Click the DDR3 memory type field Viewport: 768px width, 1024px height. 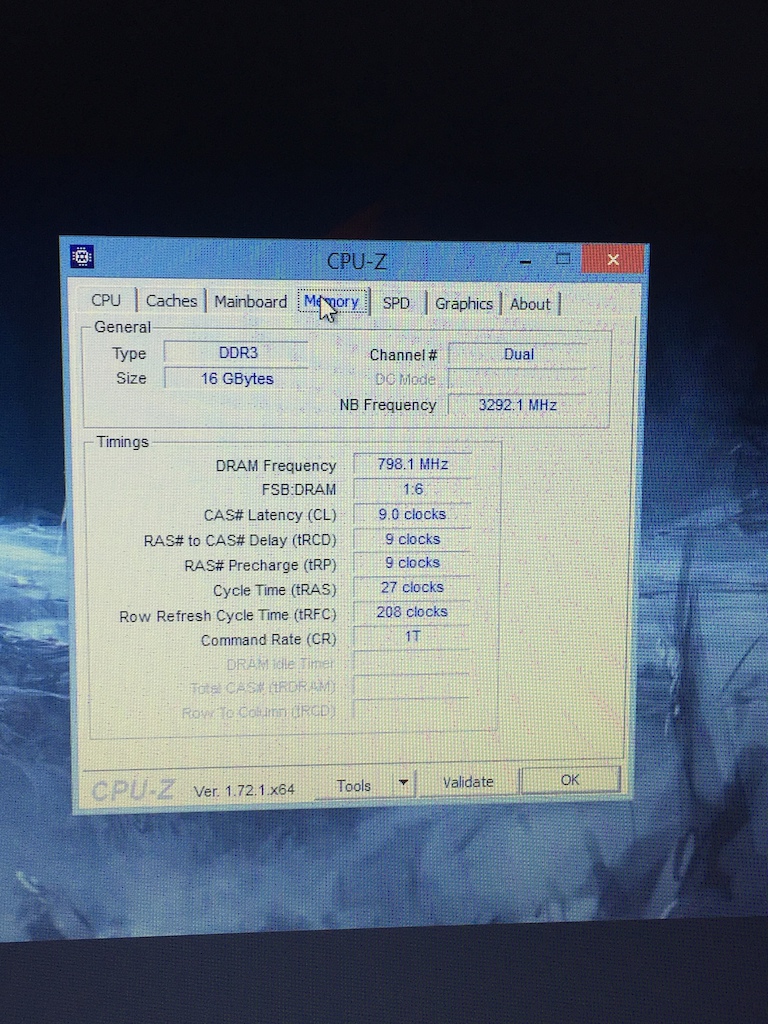click(236, 353)
